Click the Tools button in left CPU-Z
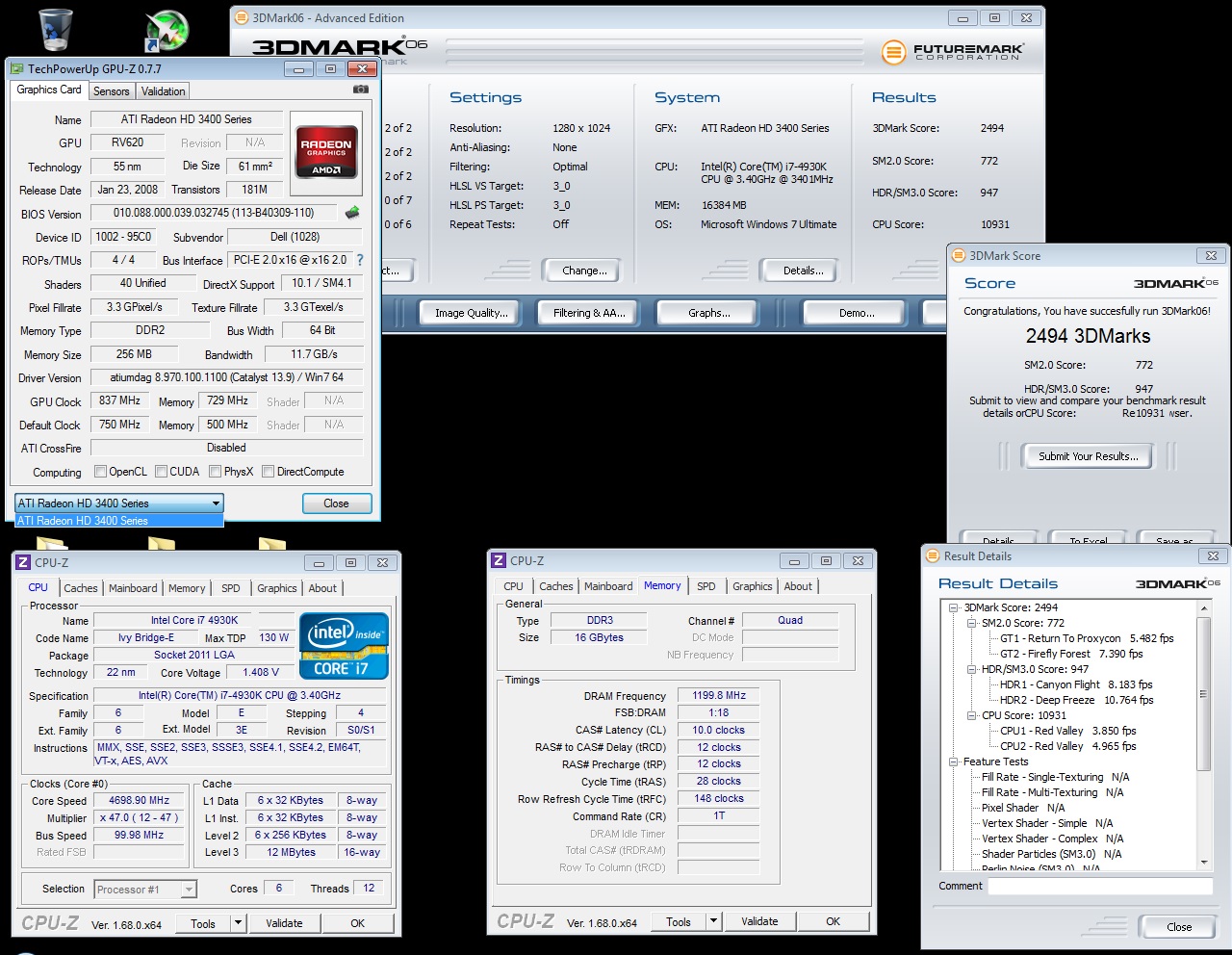Viewport: 1232px width, 955px height. [203, 923]
